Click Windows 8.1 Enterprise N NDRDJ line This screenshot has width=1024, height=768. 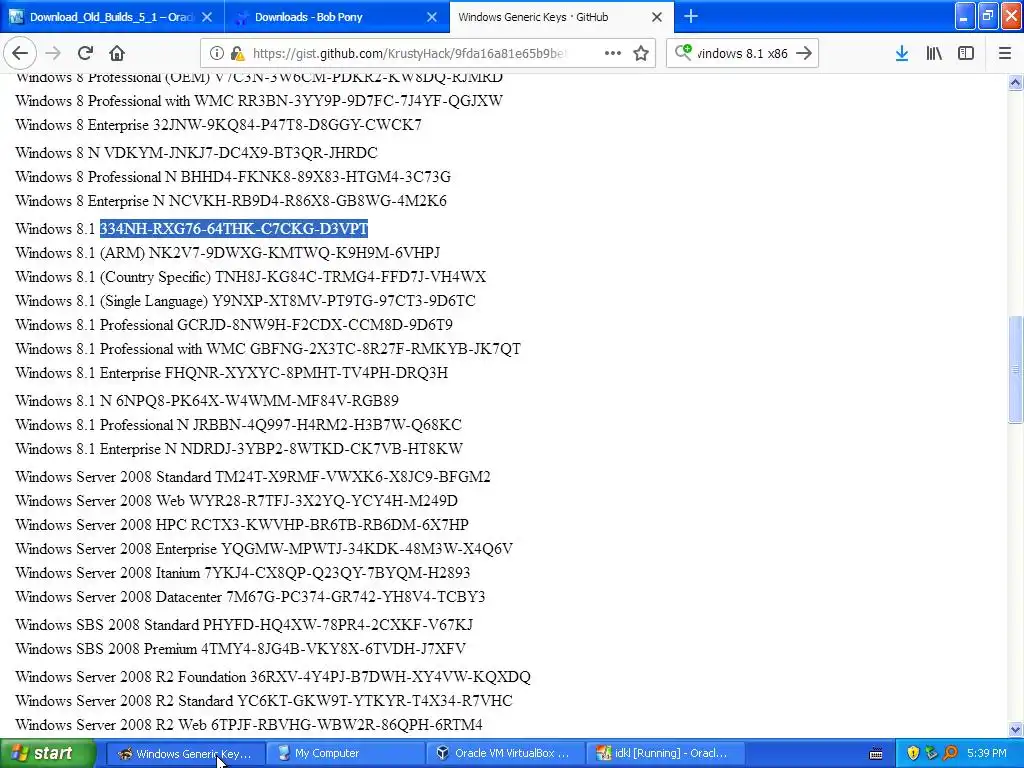click(239, 449)
